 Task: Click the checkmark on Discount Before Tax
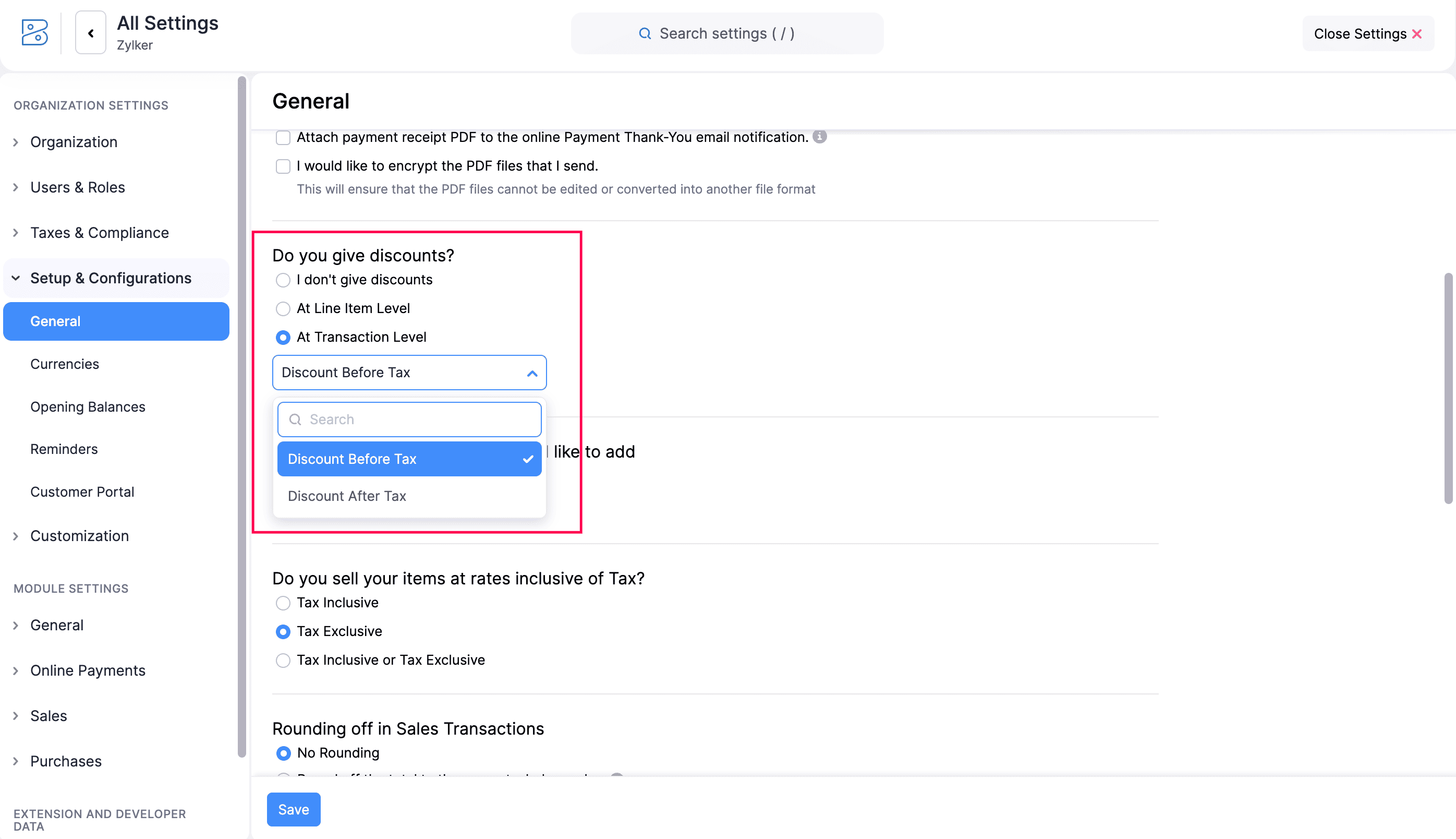(x=528, y=459)
